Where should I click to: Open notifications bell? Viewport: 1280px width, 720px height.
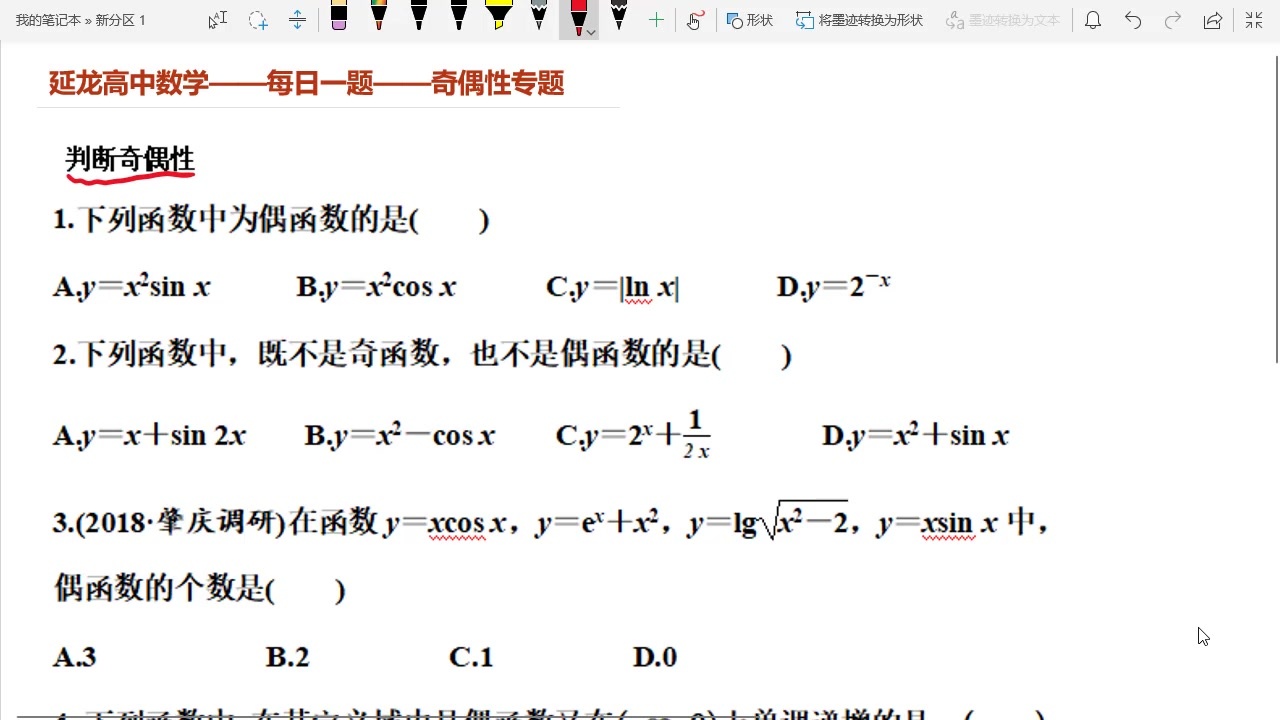(x=1093, y=20)
